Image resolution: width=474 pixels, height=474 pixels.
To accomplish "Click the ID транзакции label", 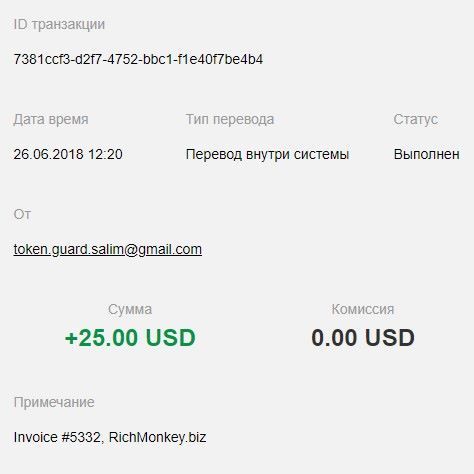I will (x=59, y=25).
